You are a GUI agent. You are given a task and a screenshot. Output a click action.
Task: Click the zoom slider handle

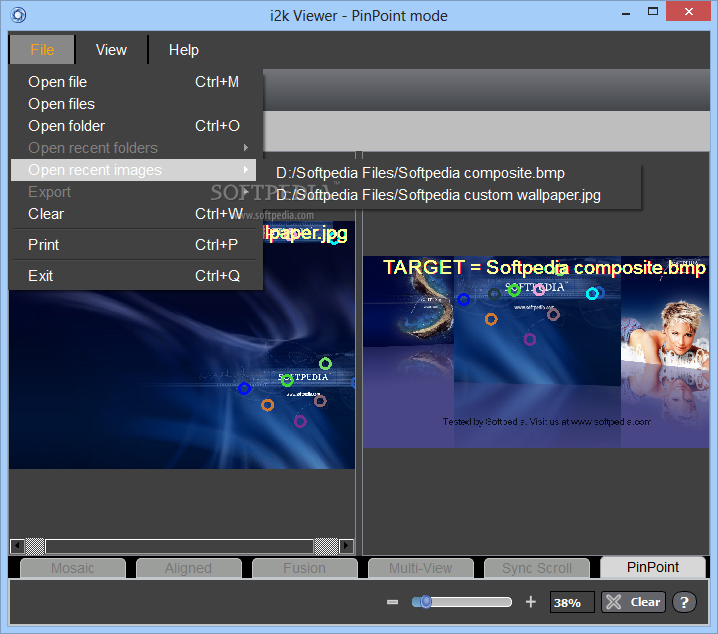(x=425, y=601)
